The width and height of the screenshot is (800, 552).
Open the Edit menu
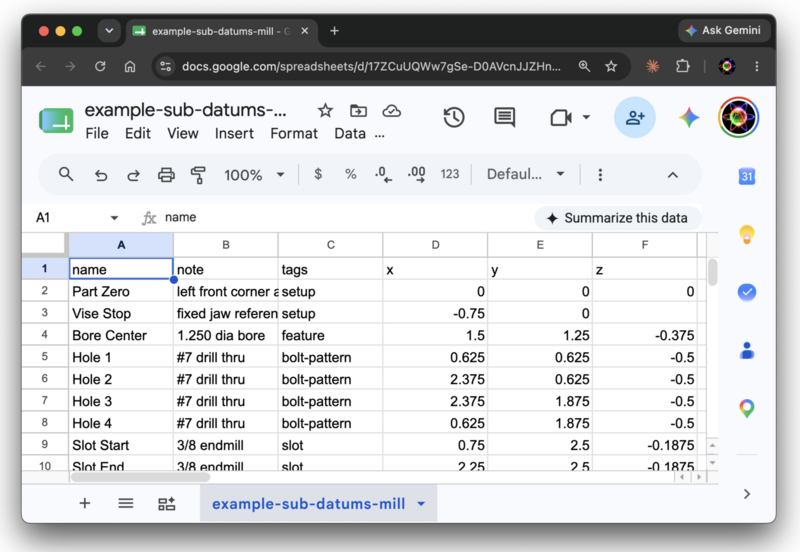tap(138, 134)
